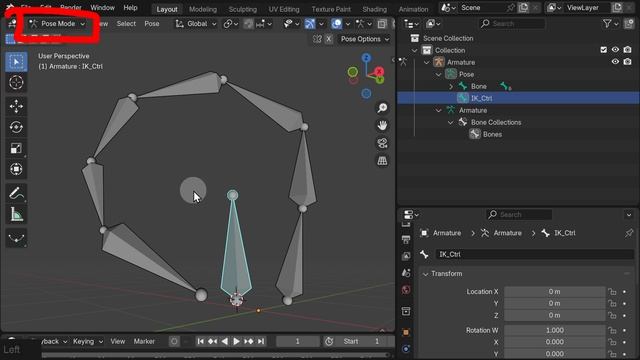This screenshot has width=640, height=360.
Task: Open the Pose Mode dropdown
Action: (x=57, y=24)
